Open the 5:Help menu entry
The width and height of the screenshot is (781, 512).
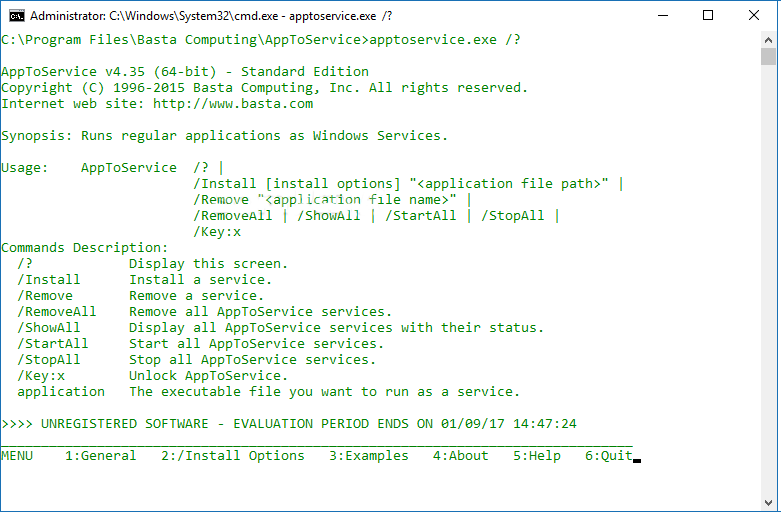(x=536, y=456)
